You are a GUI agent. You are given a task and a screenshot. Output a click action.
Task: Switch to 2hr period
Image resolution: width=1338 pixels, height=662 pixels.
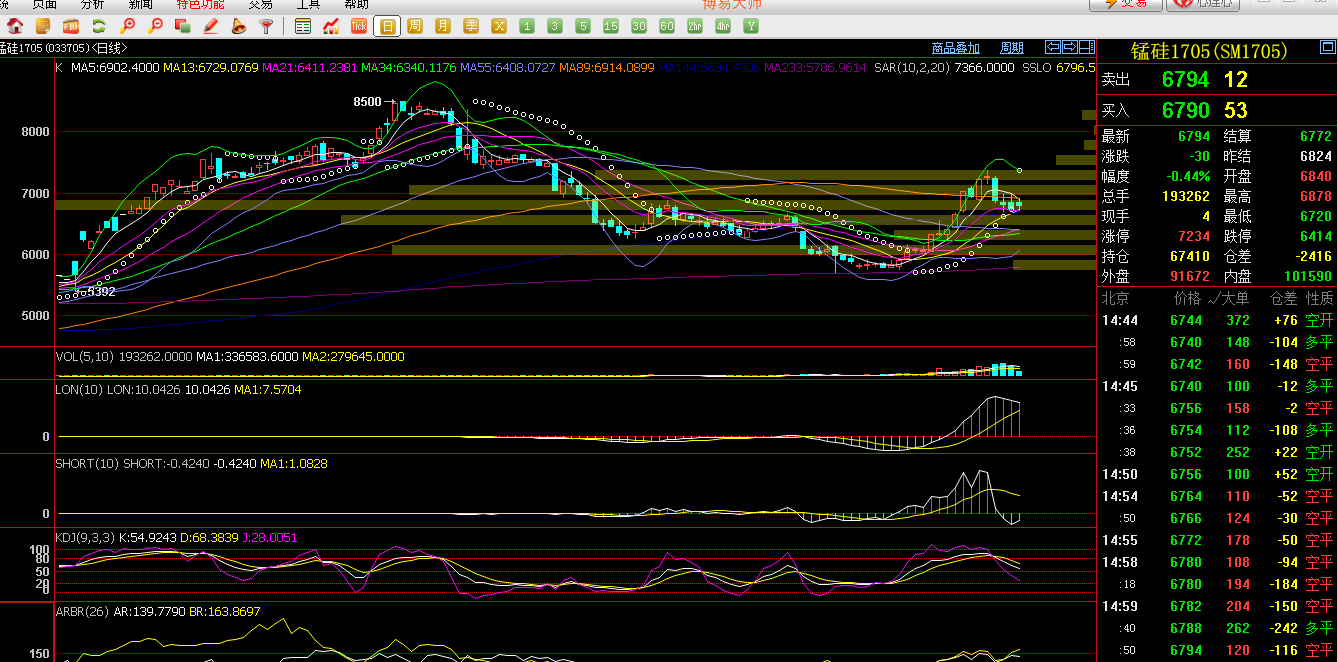click(x=695, y=26)
